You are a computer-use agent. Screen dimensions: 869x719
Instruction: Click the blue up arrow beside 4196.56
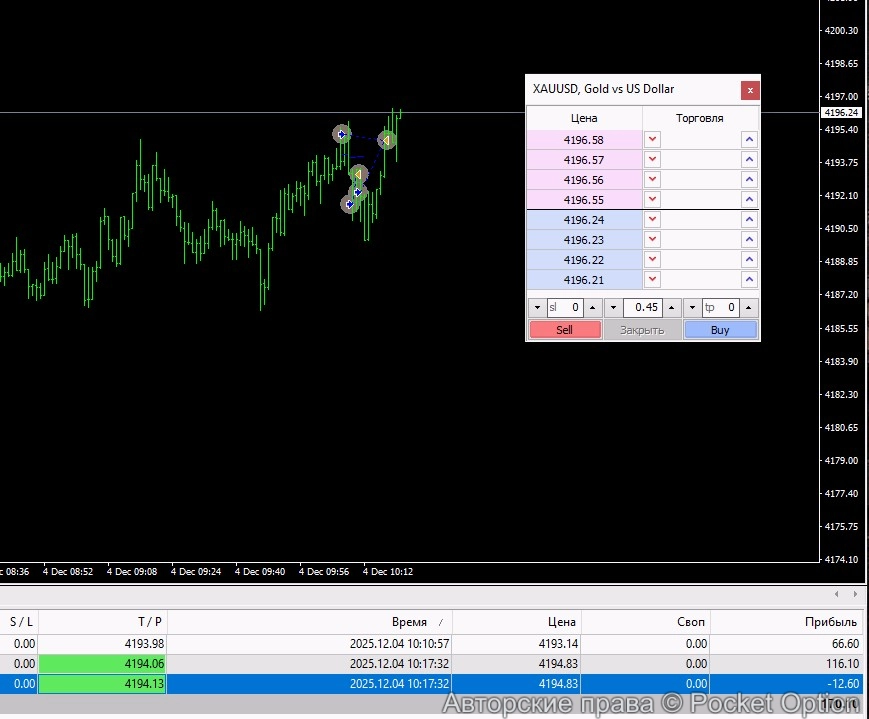[x=749, y=180]
